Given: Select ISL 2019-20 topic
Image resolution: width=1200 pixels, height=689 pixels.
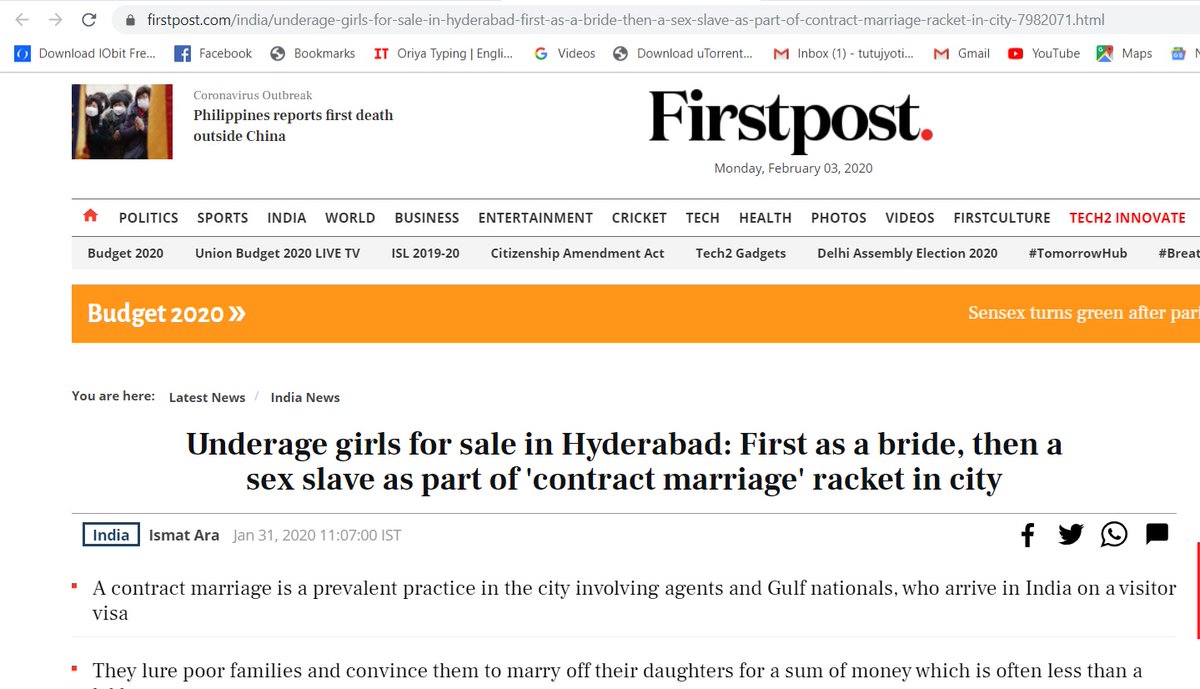Looking at the screenshot, I should pos(425,253).
